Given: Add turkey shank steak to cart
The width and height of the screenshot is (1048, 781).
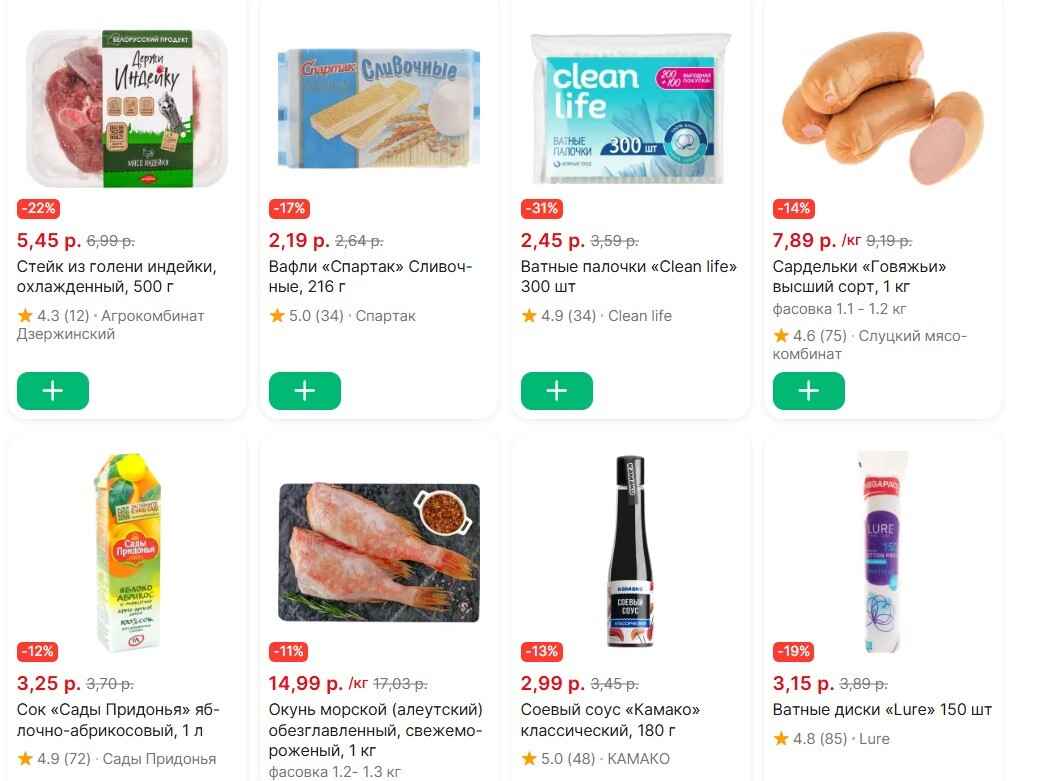Looking at the screenshot, I should coord(53,391).
